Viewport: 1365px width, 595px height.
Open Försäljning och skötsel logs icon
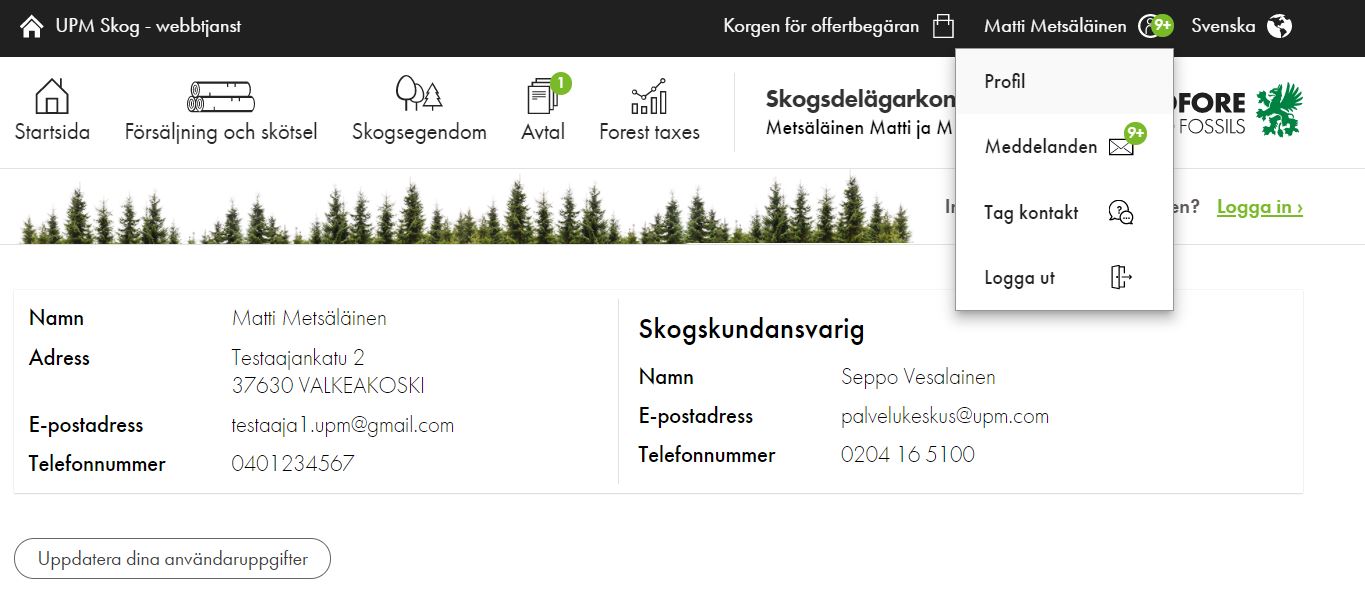pyautogui.click(x=221, y=96)
